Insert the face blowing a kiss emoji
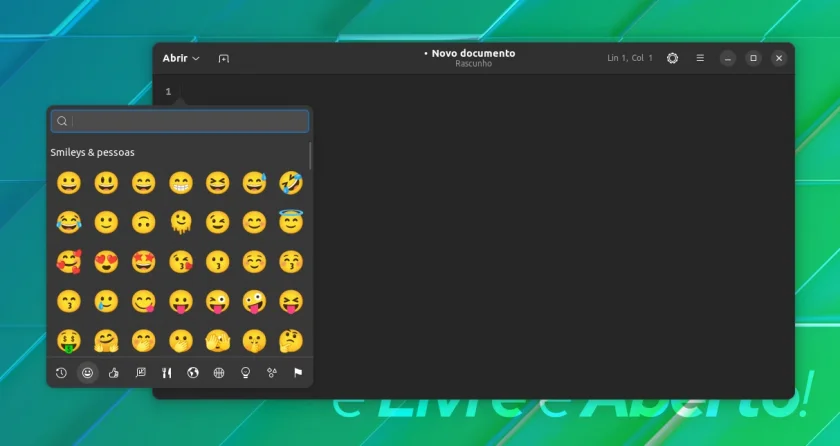The image size is (840, 446). 181,262
